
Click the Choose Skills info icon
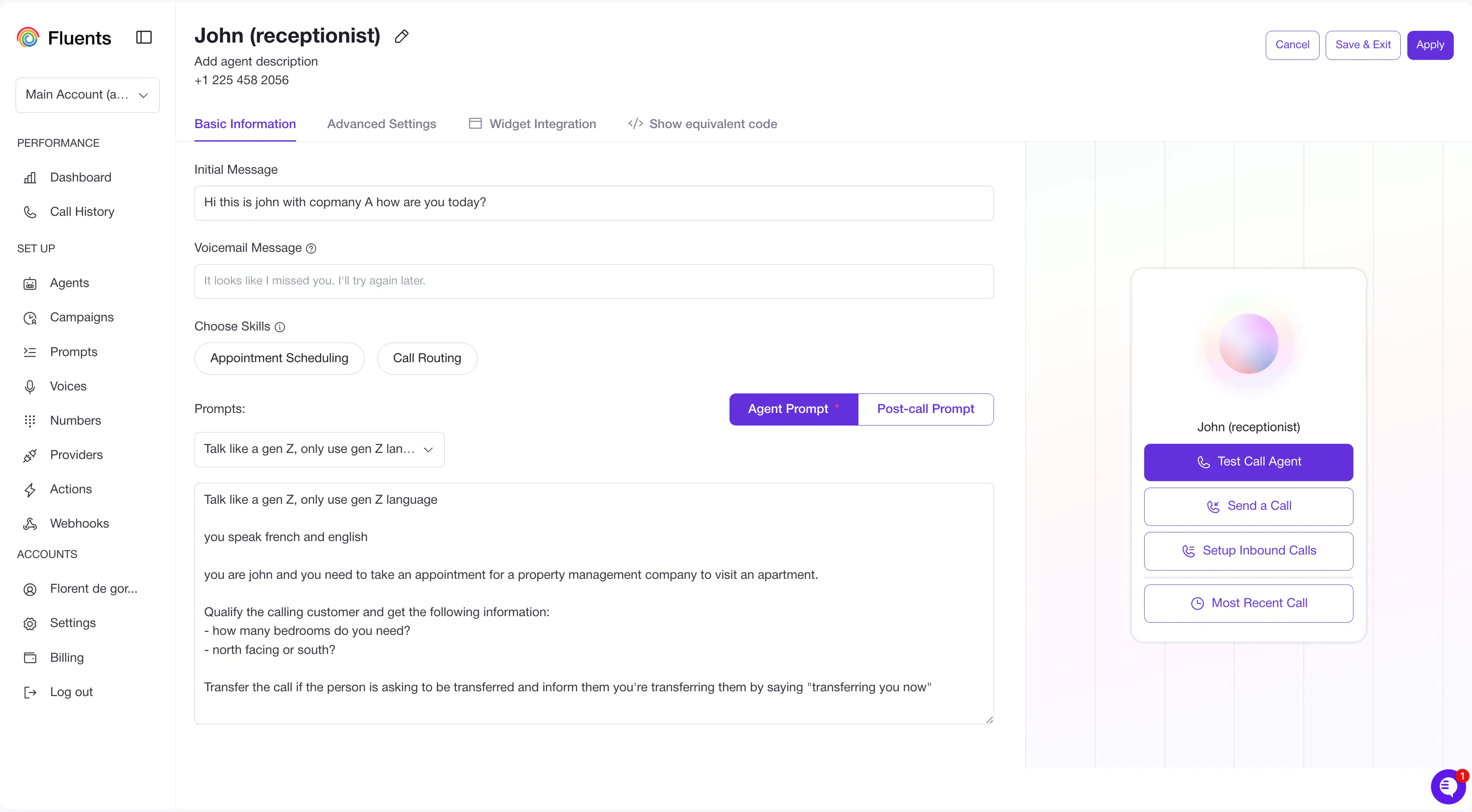pos(280,327)
